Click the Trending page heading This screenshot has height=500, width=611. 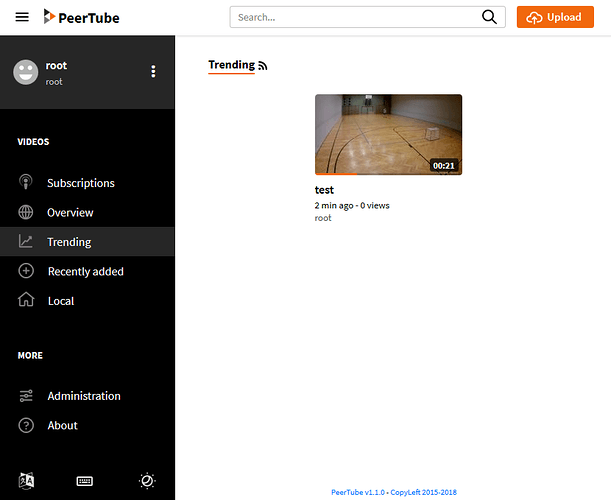(231, 65)
